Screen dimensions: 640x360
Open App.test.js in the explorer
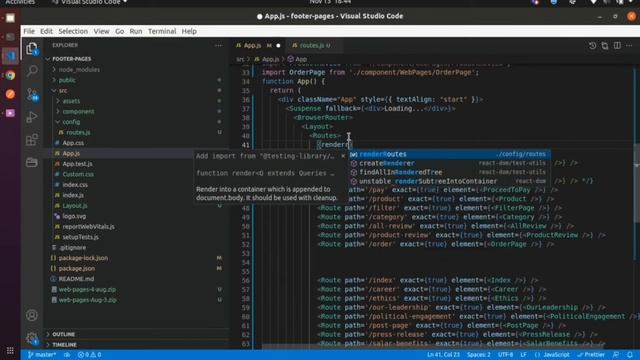(77, 164)
